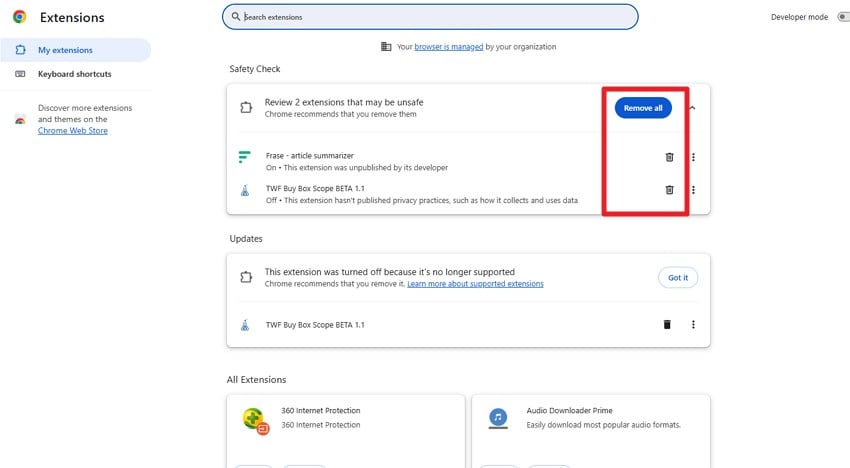
Task: Open the Chrome Web Store link
Action: (73, 131)
